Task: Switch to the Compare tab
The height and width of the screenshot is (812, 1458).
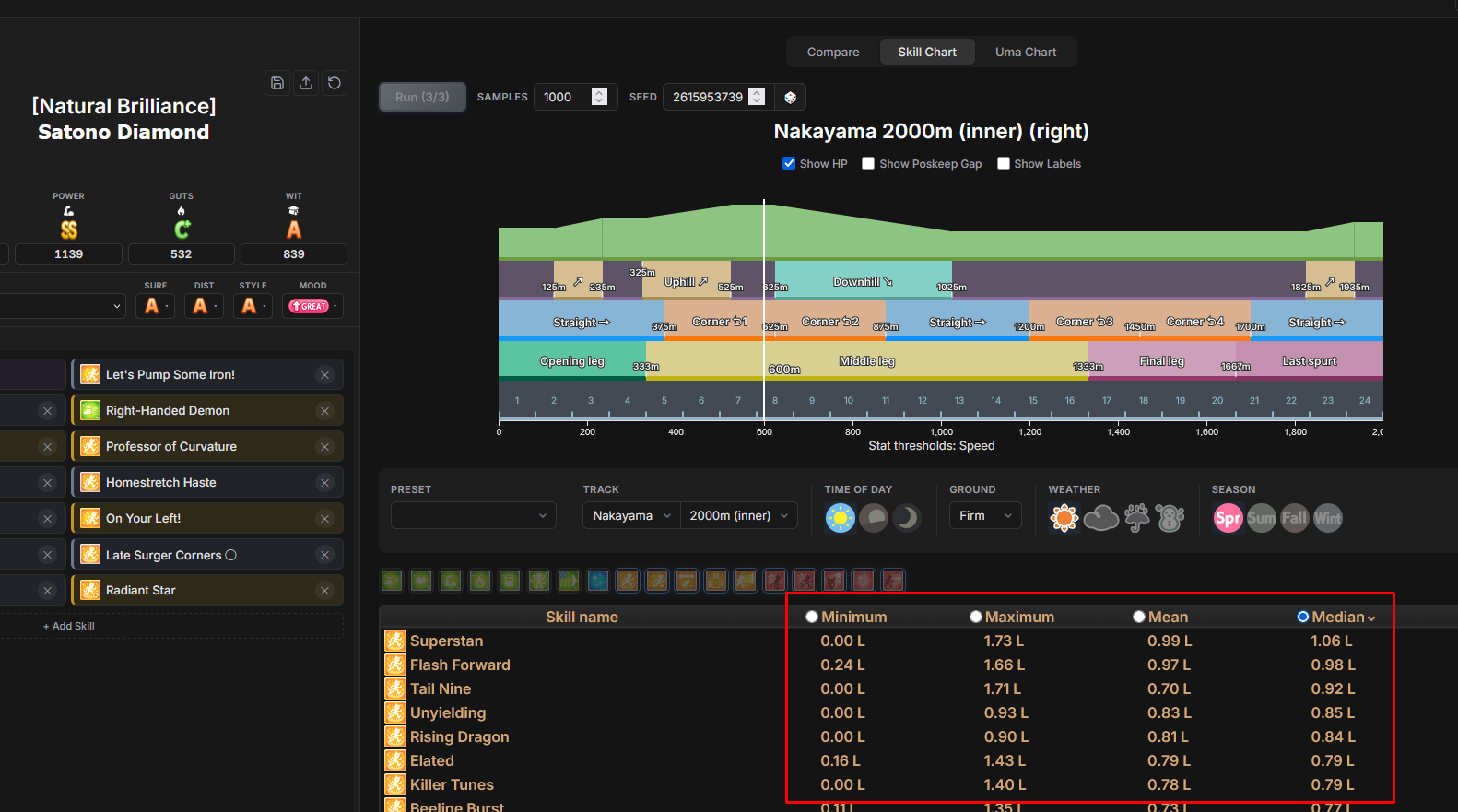Action: pos(833,52)
